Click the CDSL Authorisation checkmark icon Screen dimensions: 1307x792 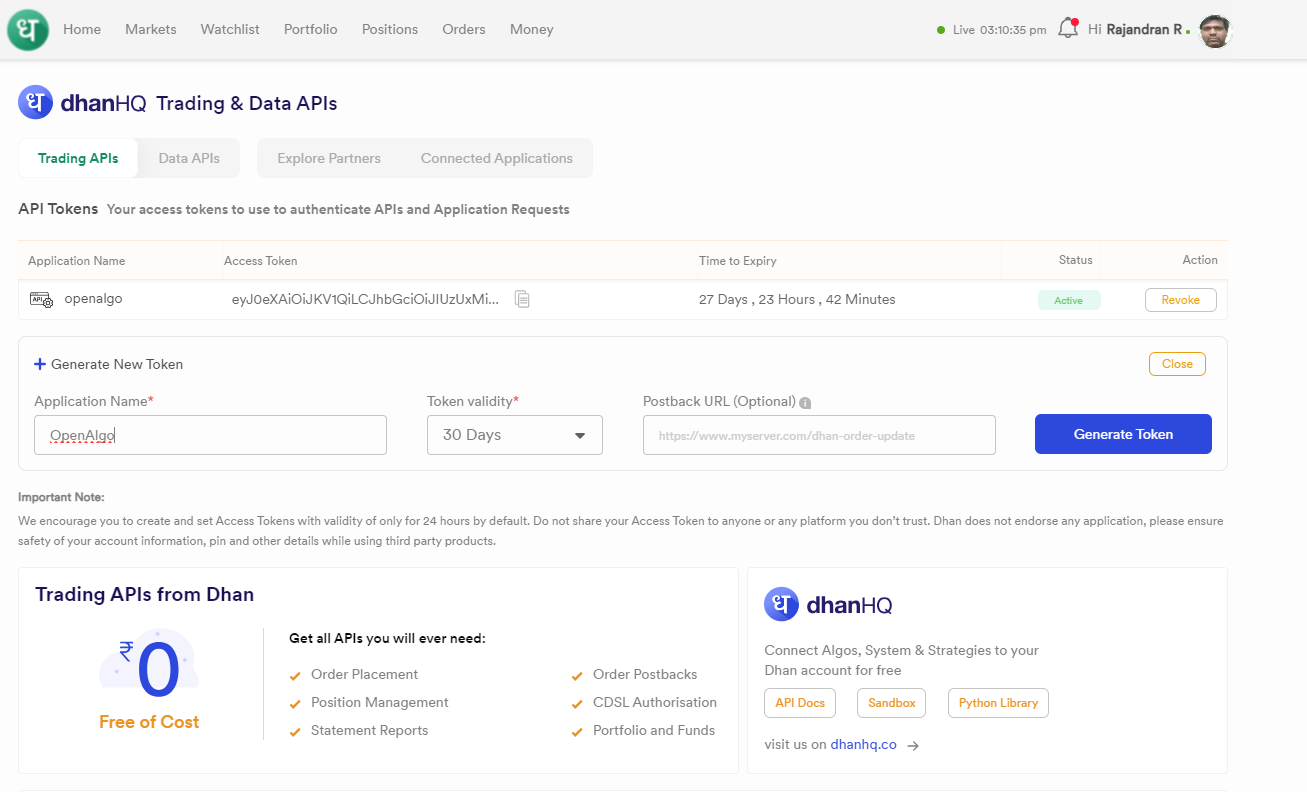(x=577, y=704)
